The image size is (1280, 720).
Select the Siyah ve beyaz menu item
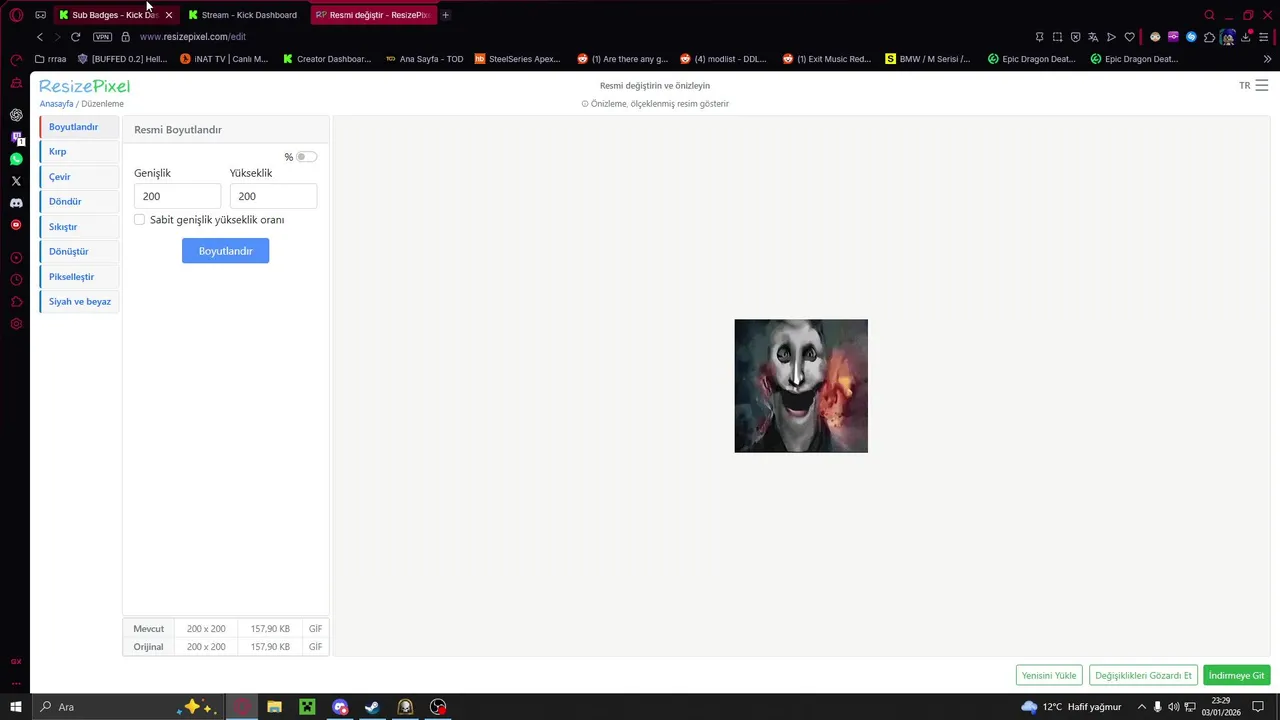tap(79, 302)
